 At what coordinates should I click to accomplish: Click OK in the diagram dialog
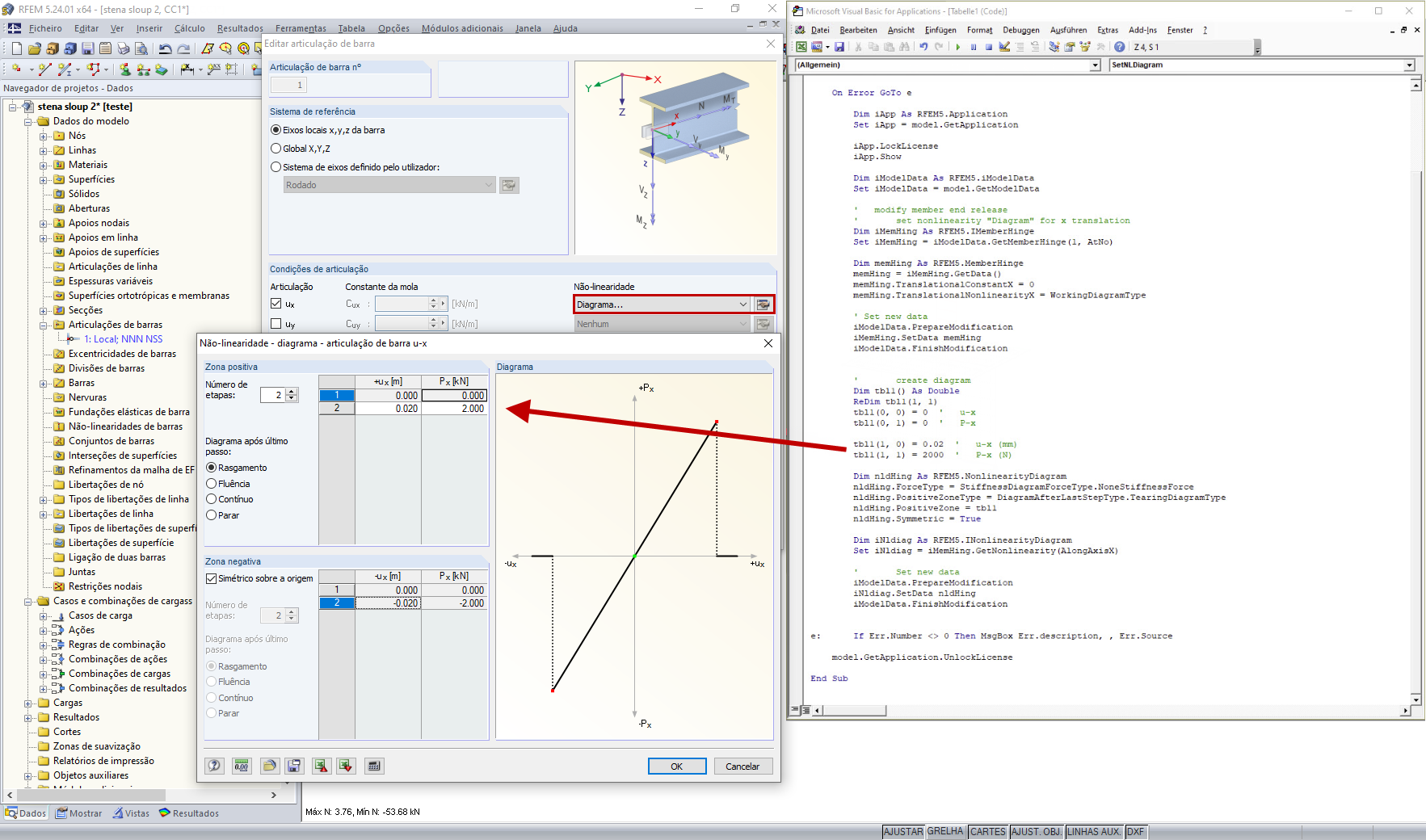(x=677, y=766)
